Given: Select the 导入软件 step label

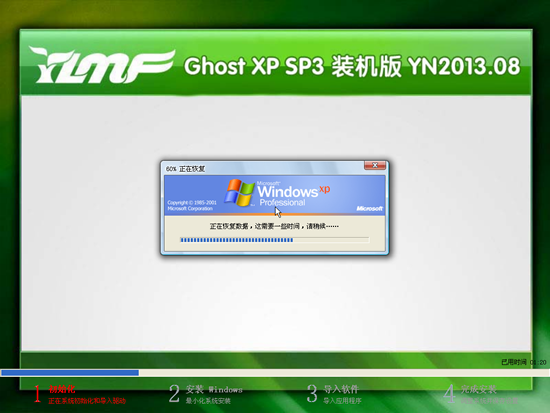Looking at the screenshot, I should (341, 389).
